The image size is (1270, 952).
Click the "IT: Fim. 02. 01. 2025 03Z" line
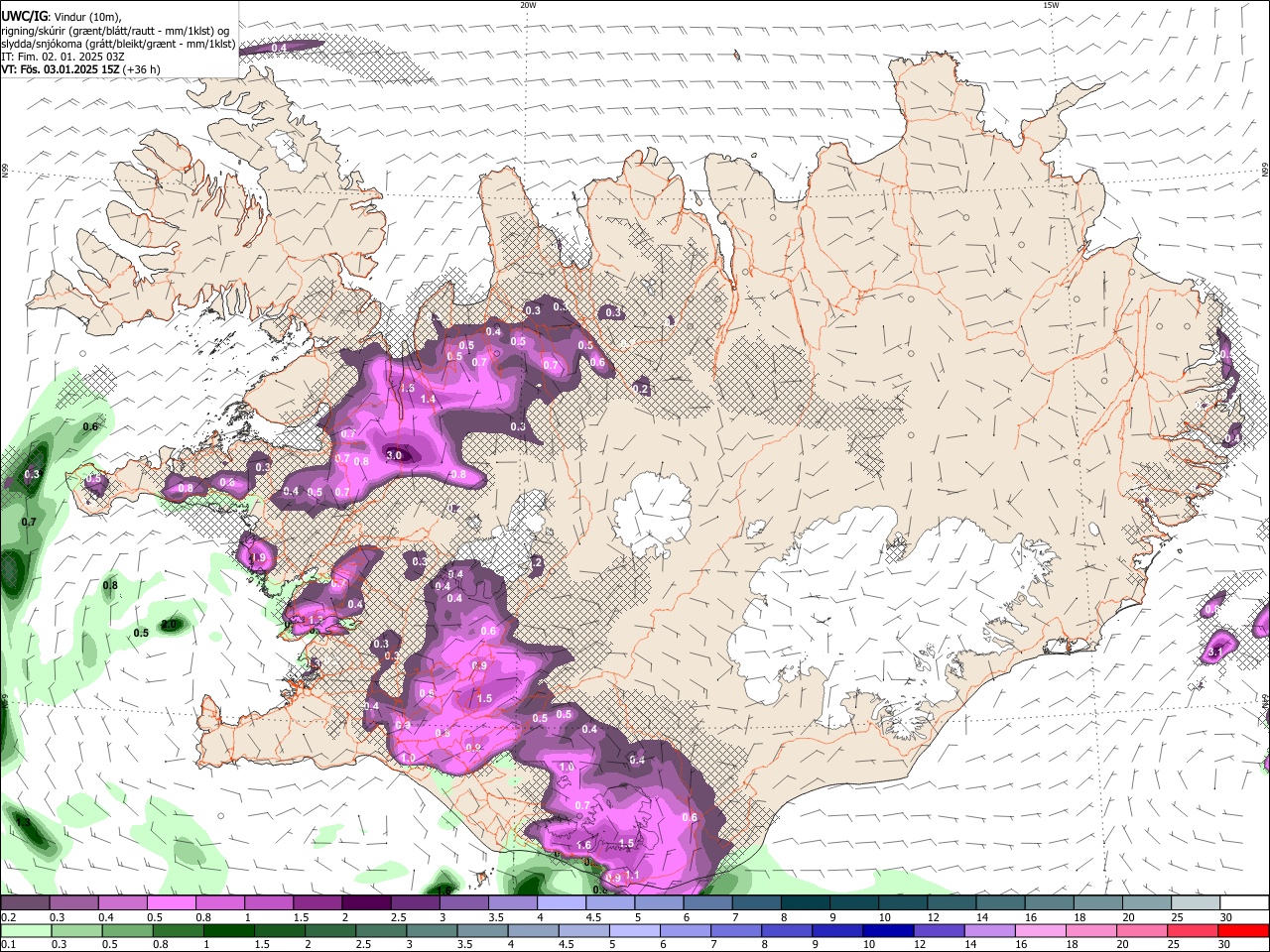click(63, 57)
